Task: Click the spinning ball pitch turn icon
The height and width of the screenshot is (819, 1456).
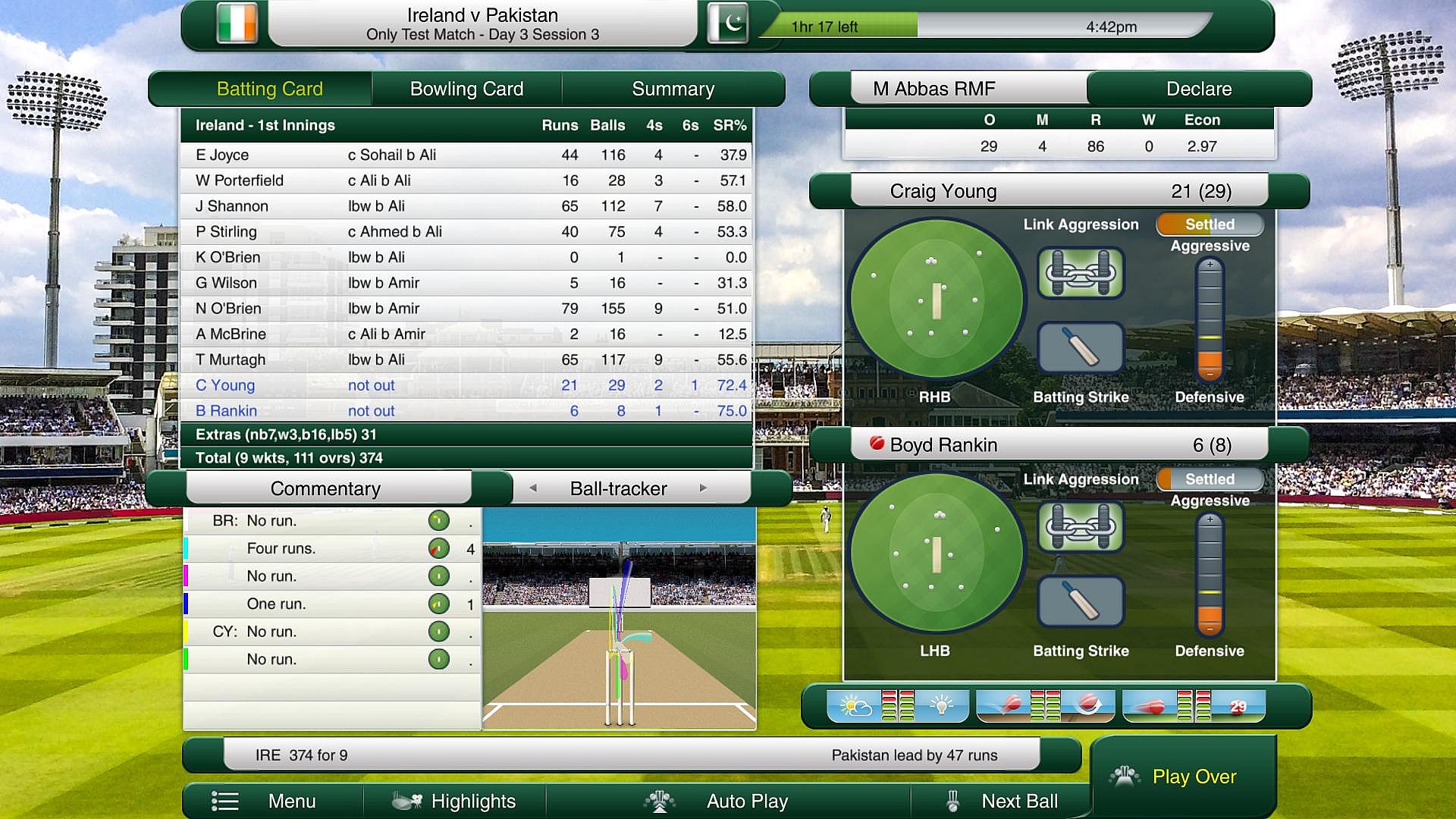Action: click(1088, 706)
